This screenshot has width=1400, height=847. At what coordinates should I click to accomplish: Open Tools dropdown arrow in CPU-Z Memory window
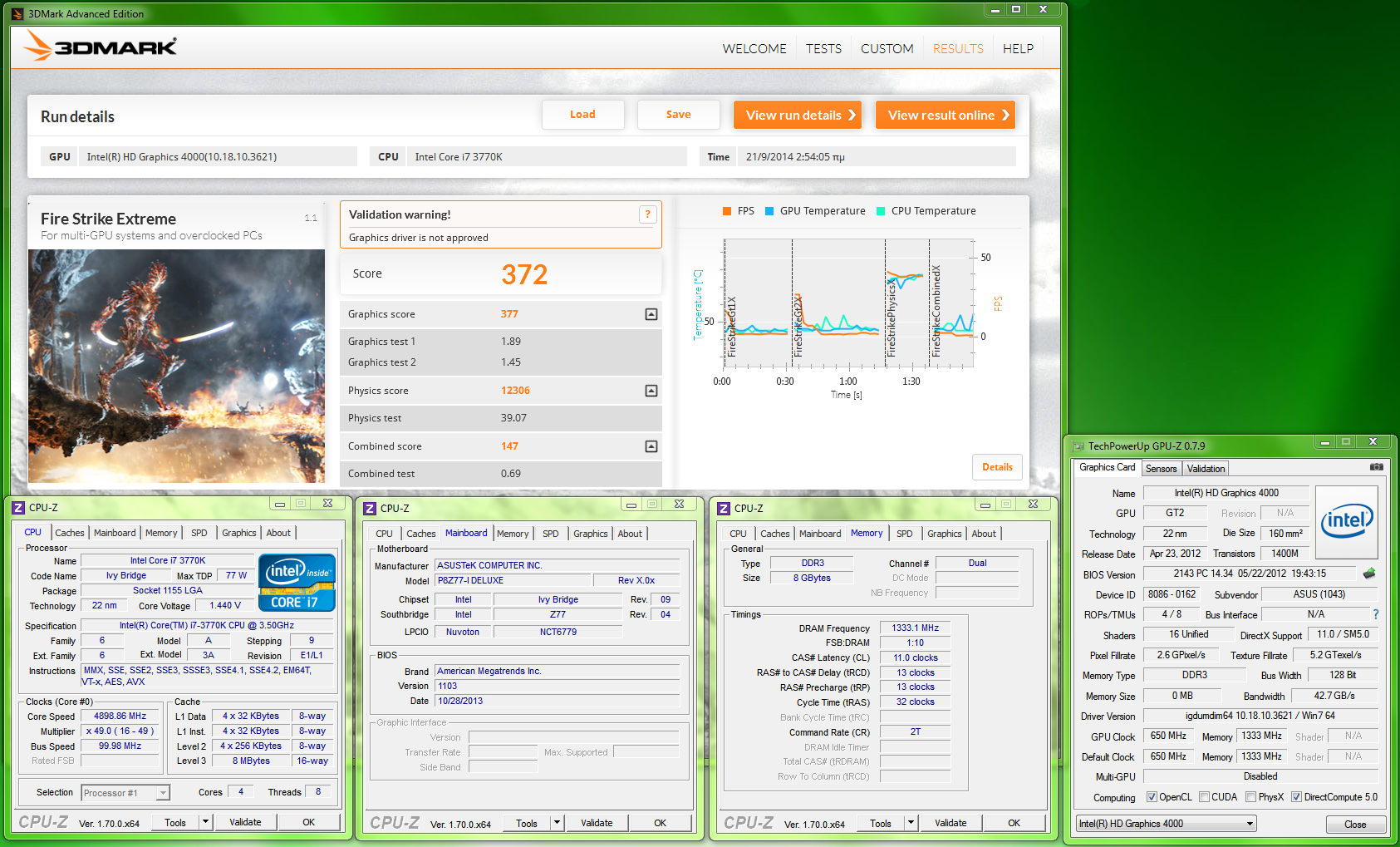pos(911,823)
